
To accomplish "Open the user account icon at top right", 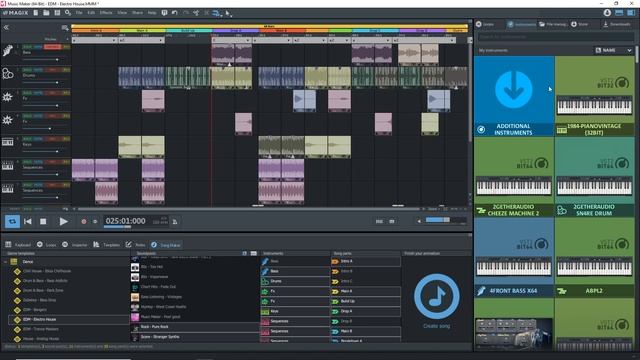I will pos(607,13).
